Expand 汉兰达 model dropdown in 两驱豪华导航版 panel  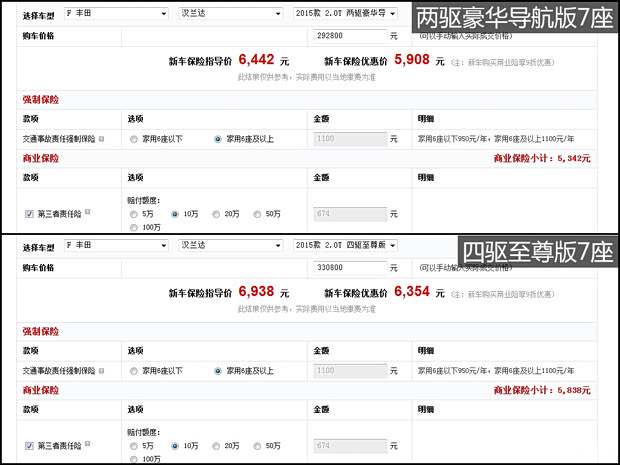click(x=231, y=14)
